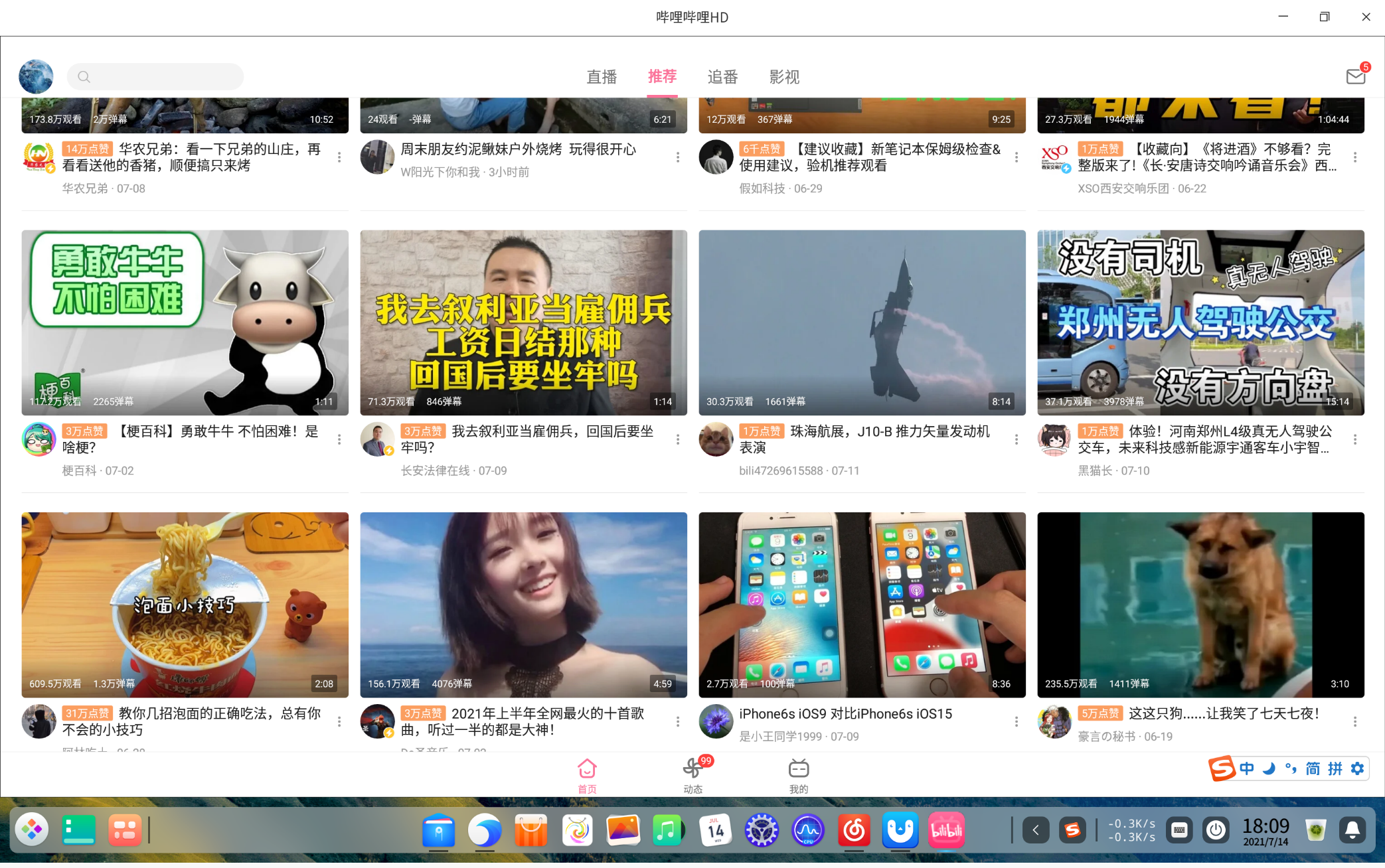This screenshot has width=1385, height=868.
Task: Open 动态 pinwheel icon showing 99 notifications
Action: pos(692,768)
